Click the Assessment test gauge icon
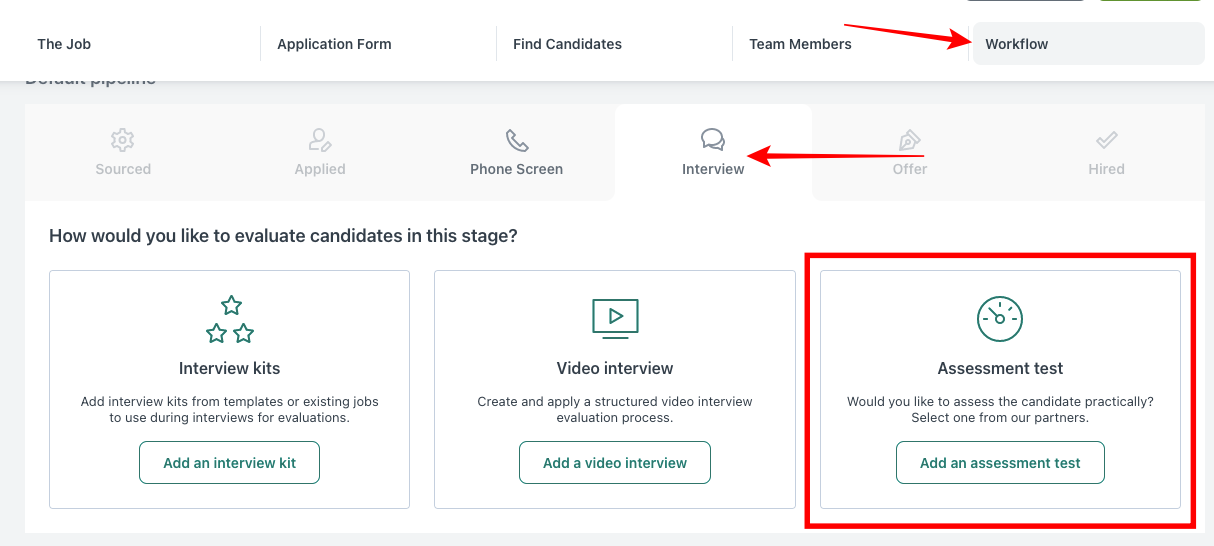Viewport: 1214px width, 546px height. (x=1000, y=319)
